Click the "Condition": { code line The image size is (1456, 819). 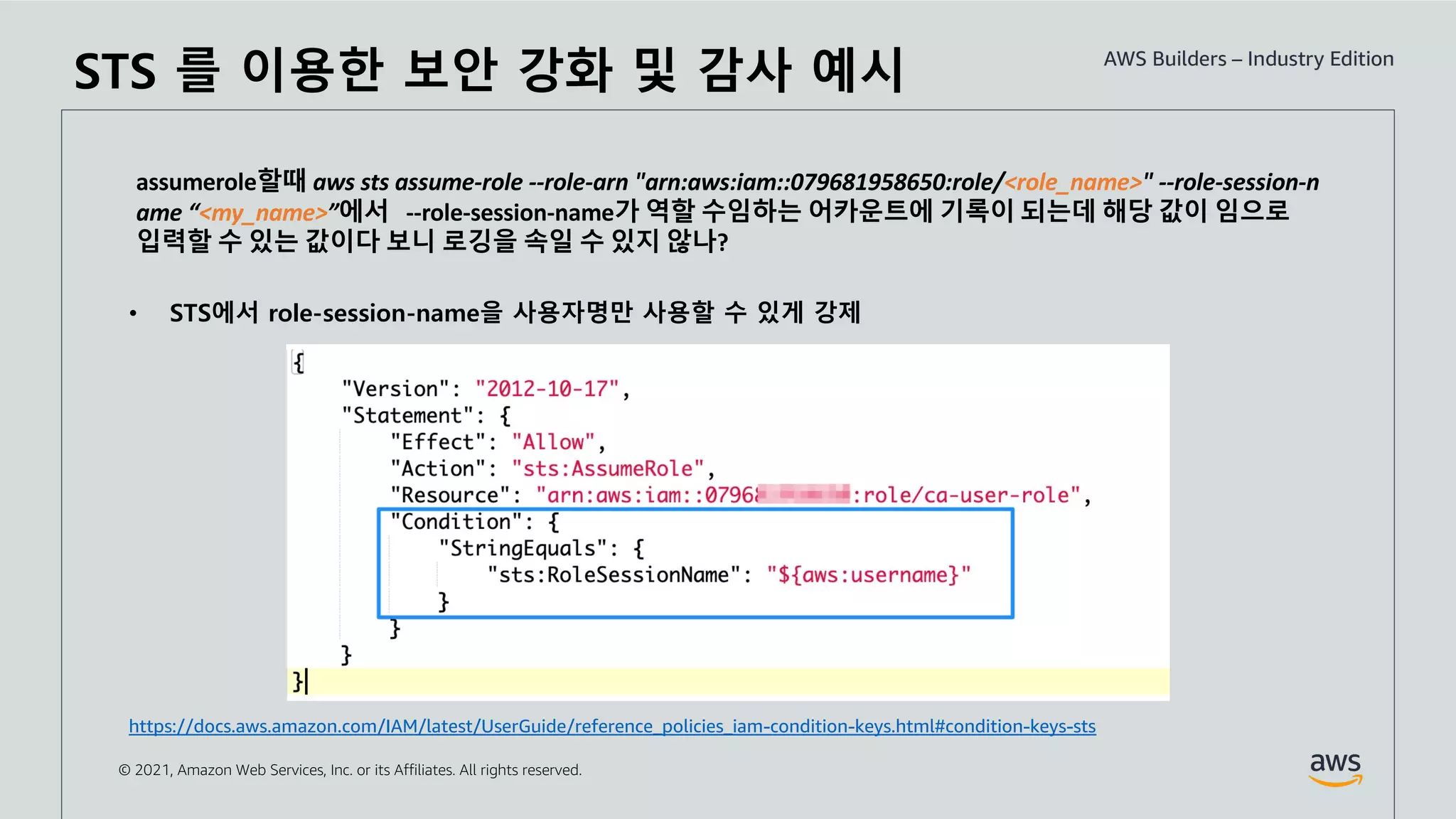(475, 522)
